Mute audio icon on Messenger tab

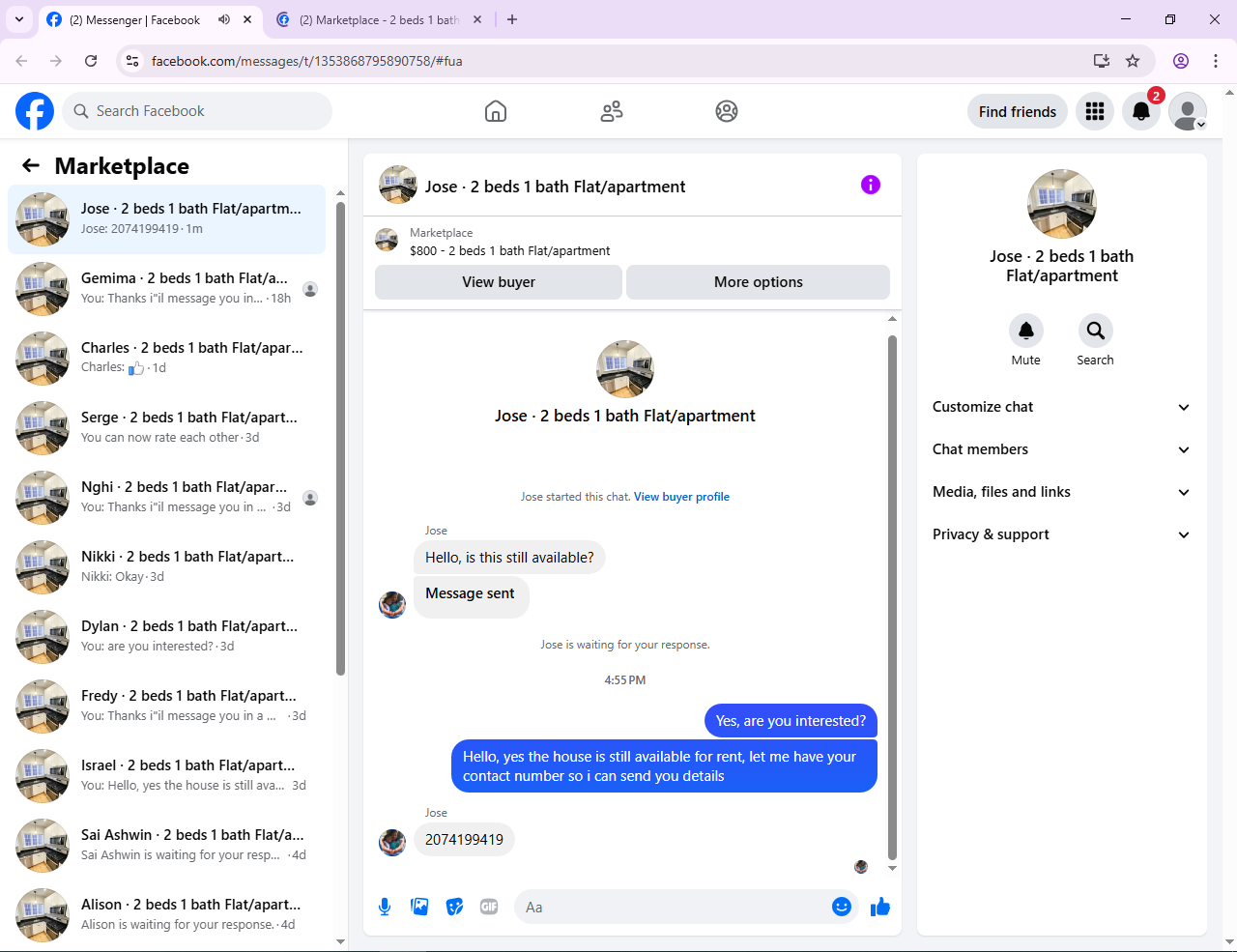click(x=224, y=19)
